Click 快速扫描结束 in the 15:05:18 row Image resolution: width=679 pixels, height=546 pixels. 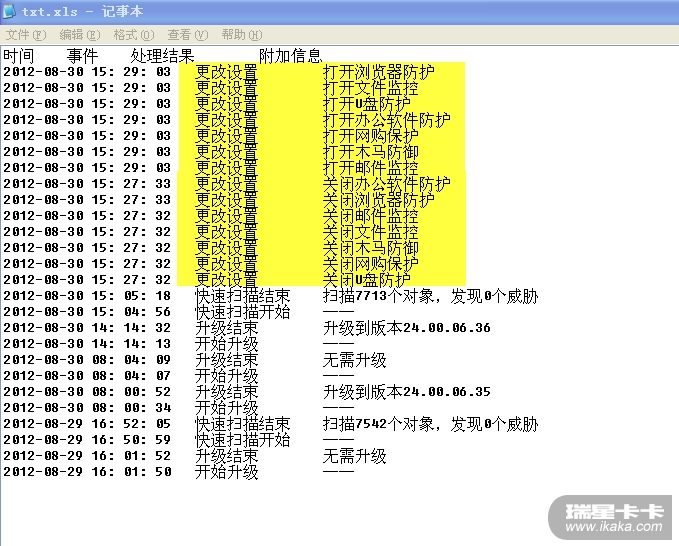pos(242,296)
